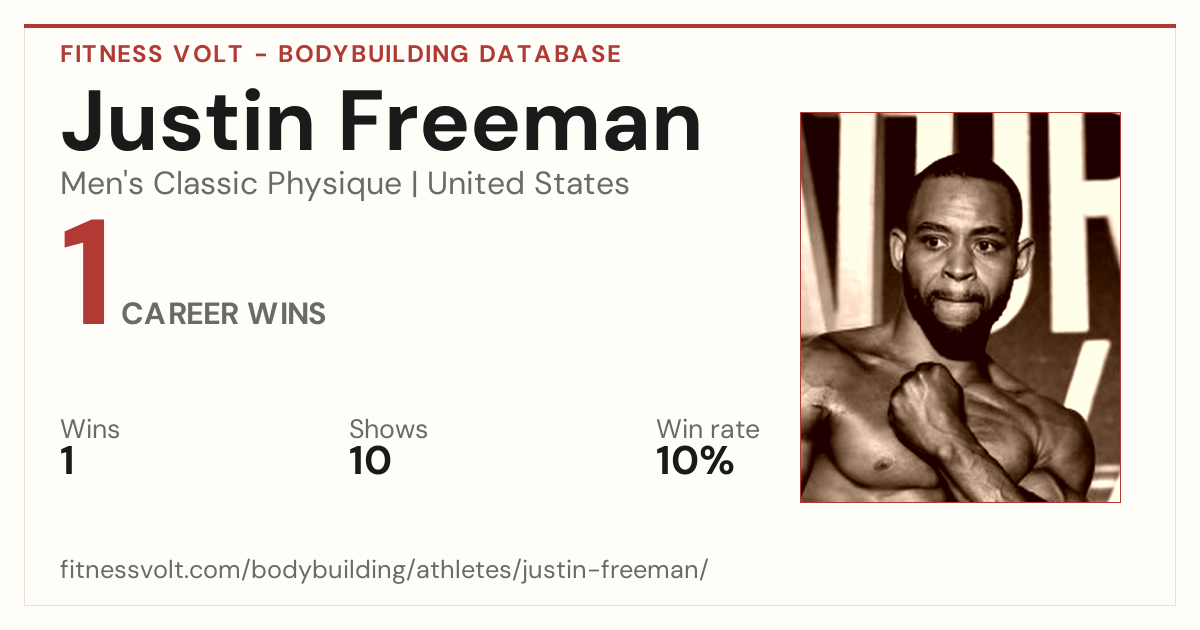The height and width of the screenshot is (630, 1200).
Task: Click the Win rate label
Action: (708, 429)
